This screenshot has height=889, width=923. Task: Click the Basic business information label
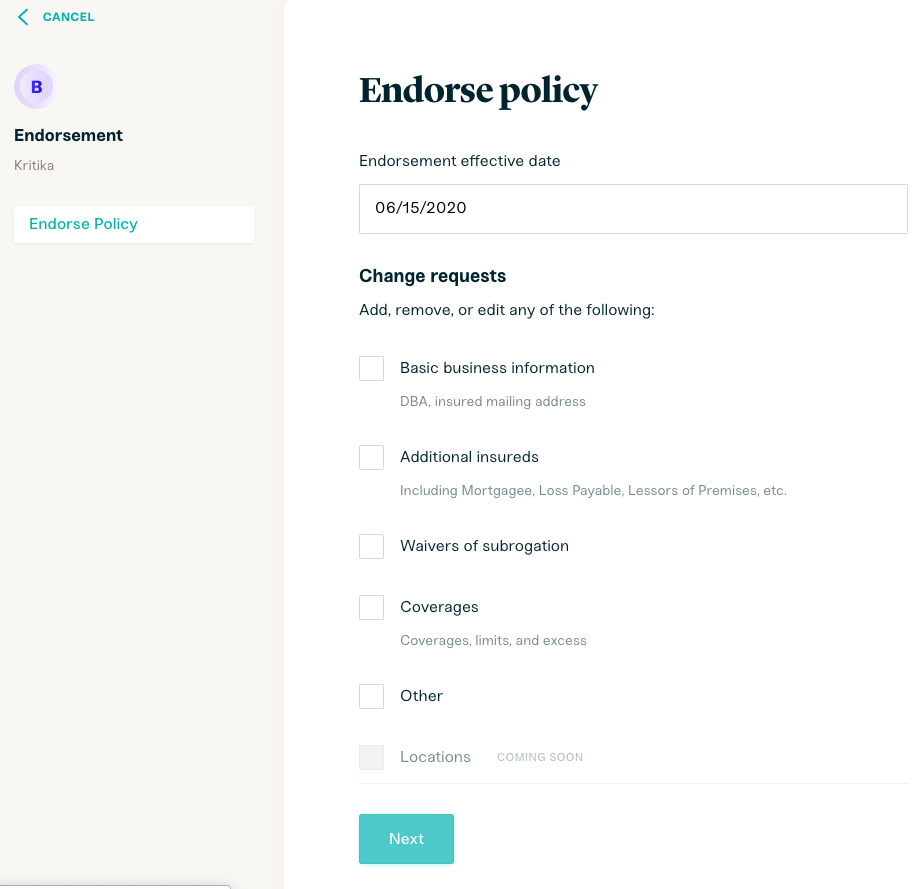point(497,368)
